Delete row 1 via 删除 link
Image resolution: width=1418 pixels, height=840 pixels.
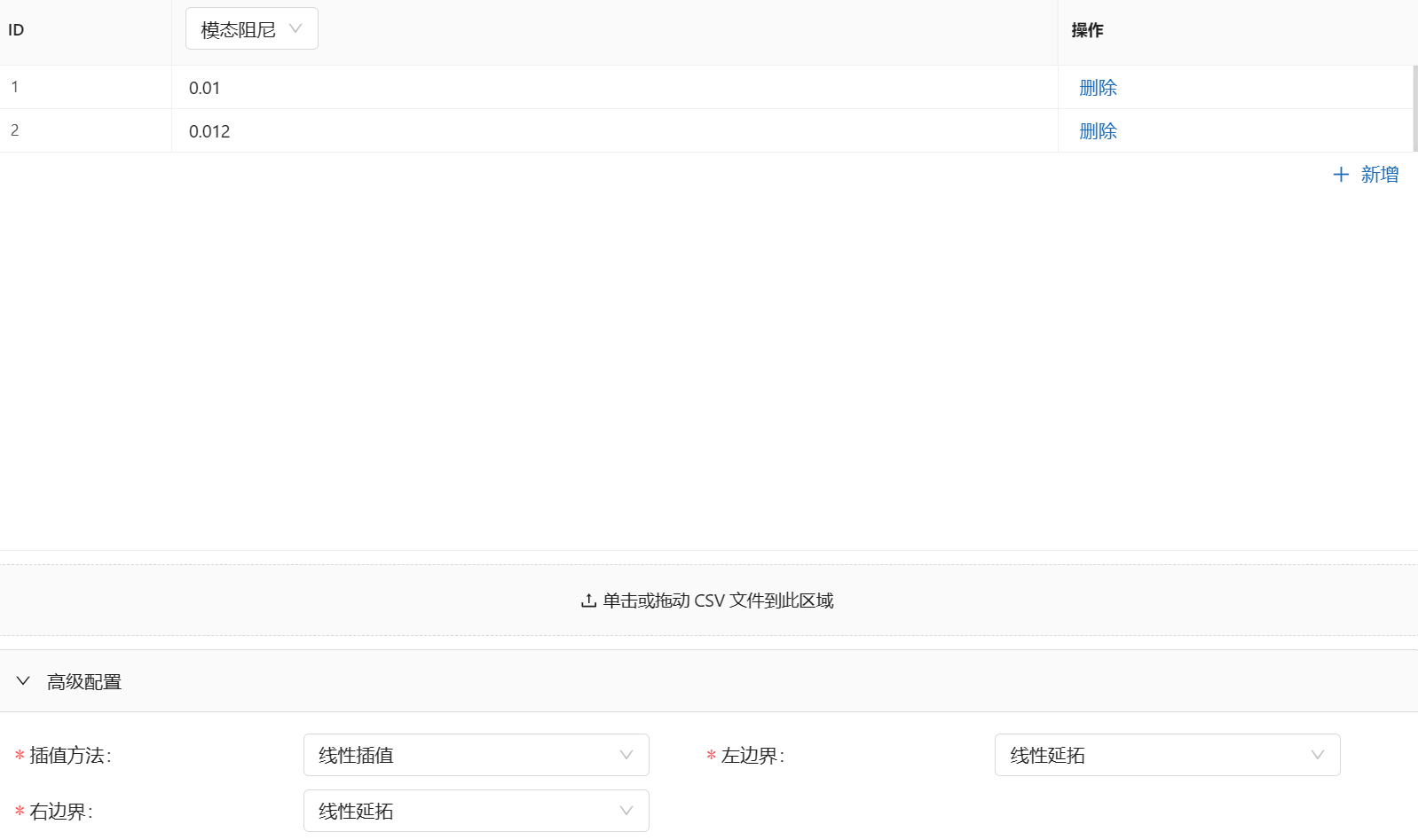pos(1098,88)
